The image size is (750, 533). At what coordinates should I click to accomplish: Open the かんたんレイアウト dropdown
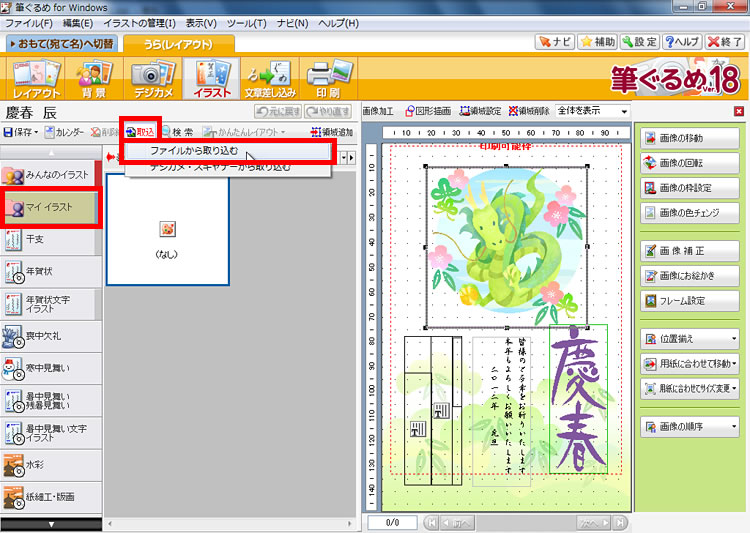click(244, 132)
